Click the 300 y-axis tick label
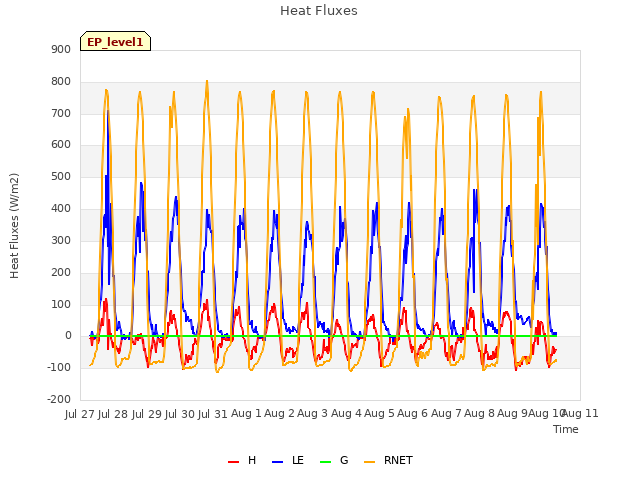This screenshot has width=640, height=480. [x=61, y=240]
